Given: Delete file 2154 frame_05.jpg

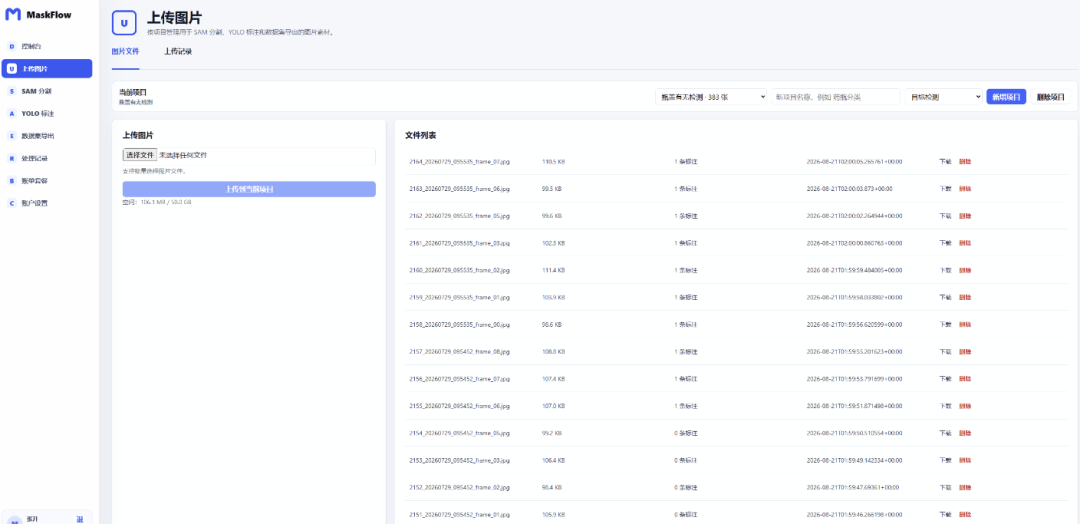Looking at the screenshot, I should (964, 433).
